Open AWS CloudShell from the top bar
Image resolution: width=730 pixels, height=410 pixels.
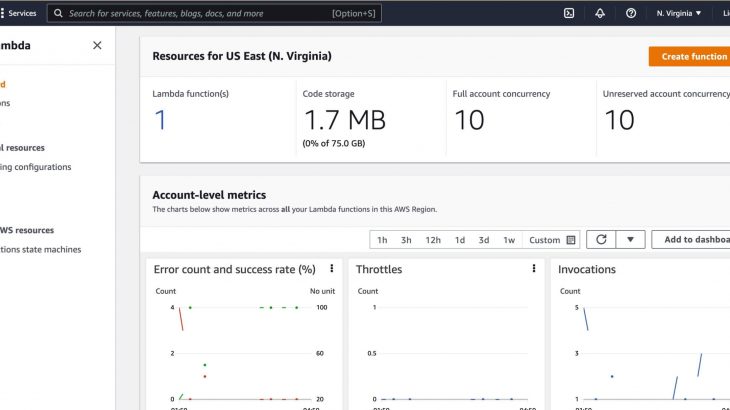569,13
